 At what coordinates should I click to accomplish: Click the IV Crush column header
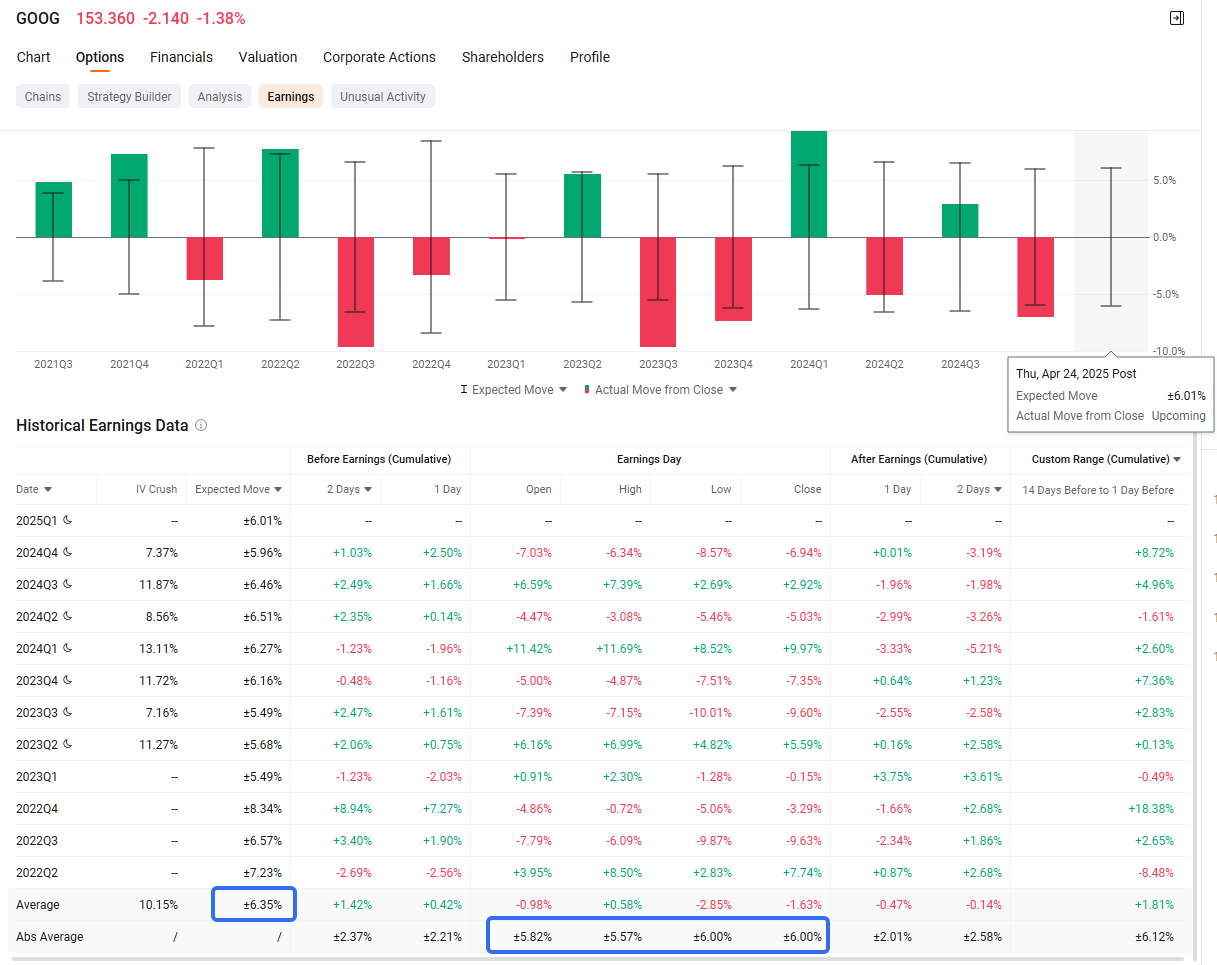click(x=157, y=489)
